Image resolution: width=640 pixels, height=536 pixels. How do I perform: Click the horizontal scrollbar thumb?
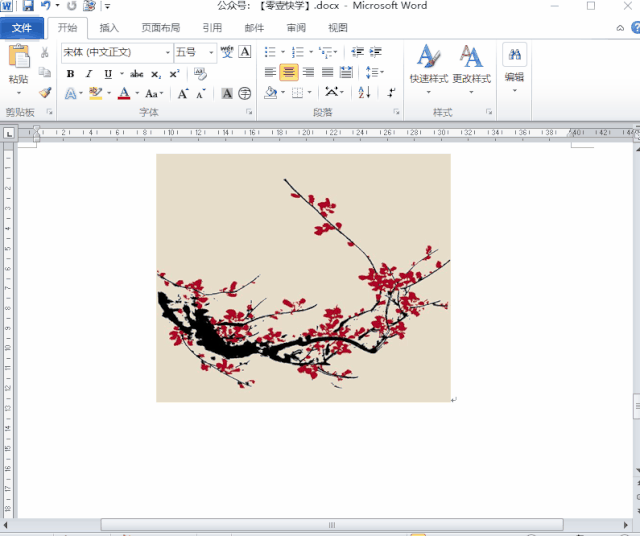(332, 525)
